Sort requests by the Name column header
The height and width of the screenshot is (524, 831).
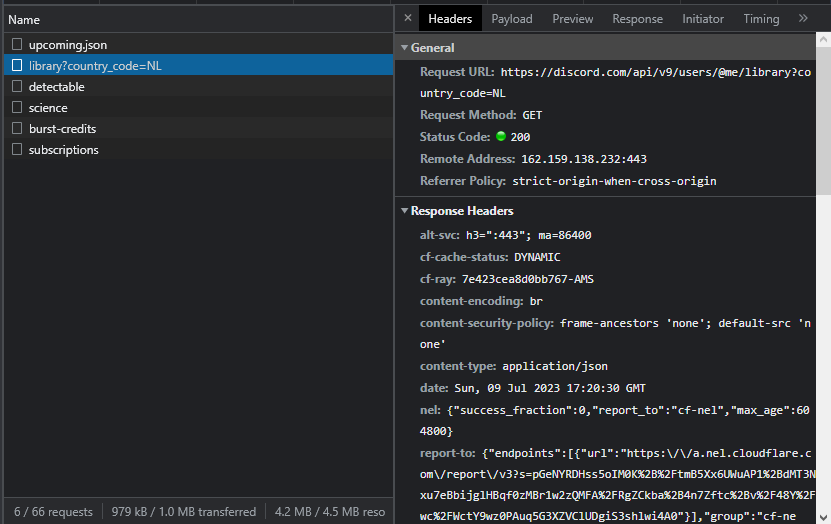(x=24, y=19)
